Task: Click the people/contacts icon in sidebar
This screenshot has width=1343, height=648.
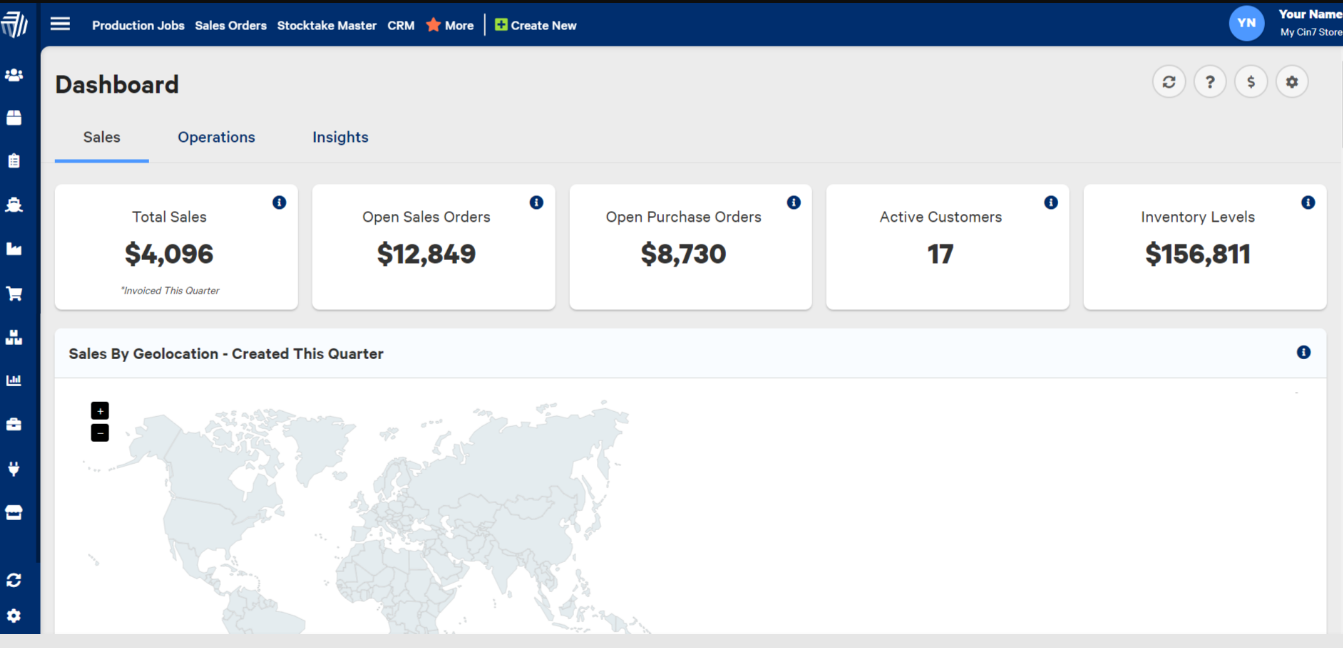Action: pyautogui.click(x=14, y=75)
